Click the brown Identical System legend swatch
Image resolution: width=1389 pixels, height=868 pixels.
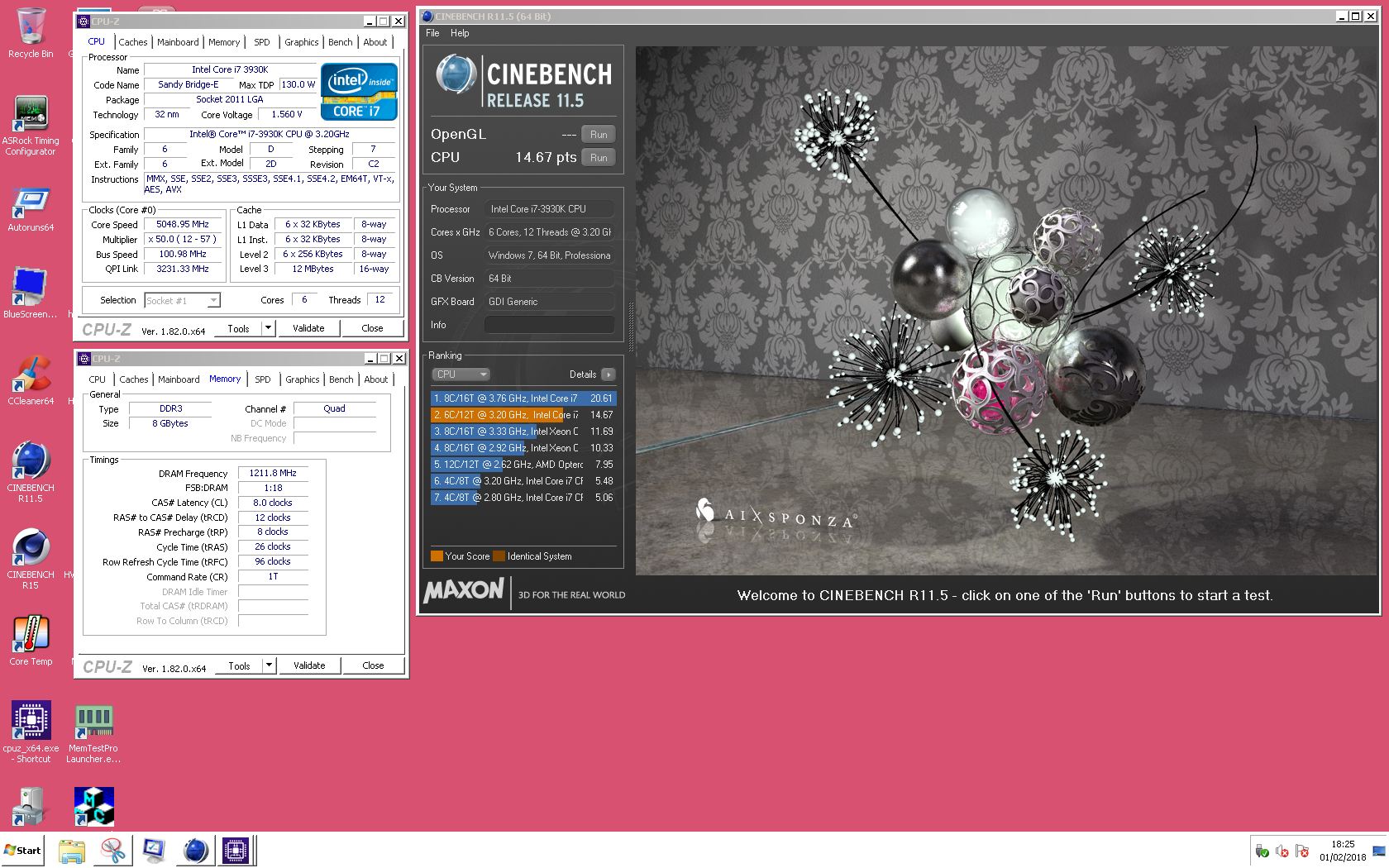499,556
